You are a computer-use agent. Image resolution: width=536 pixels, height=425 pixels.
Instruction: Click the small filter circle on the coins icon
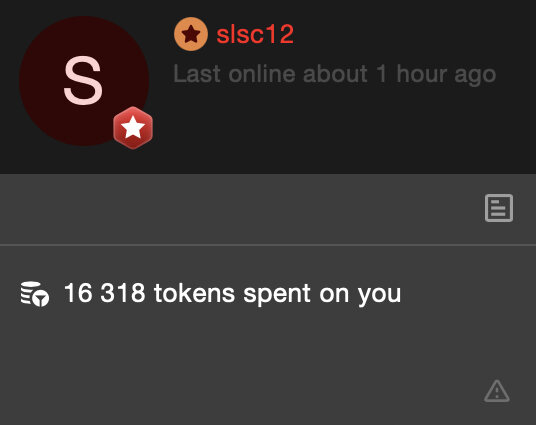[41, 298]
